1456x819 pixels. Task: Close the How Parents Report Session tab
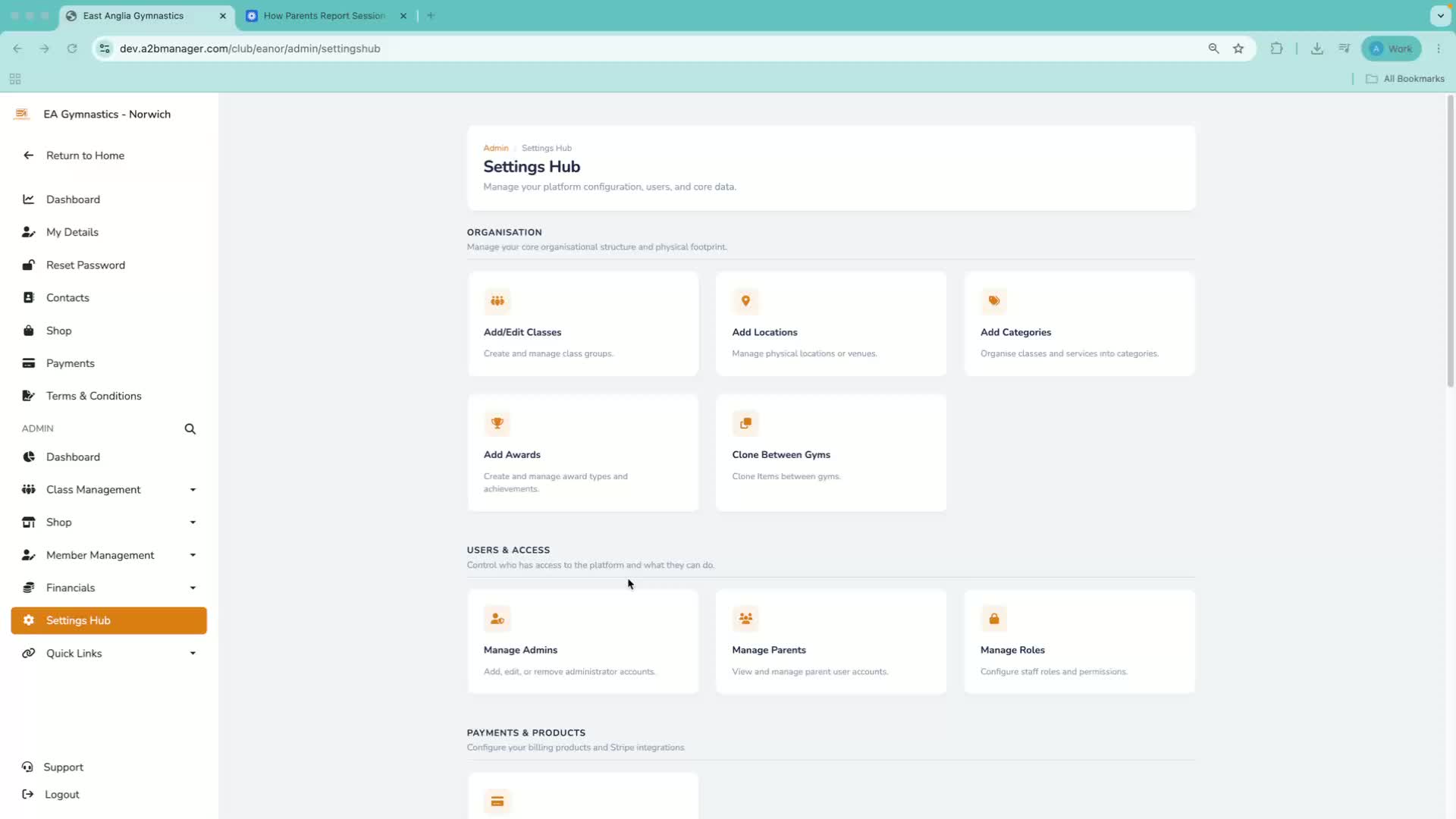coord(403,16)
